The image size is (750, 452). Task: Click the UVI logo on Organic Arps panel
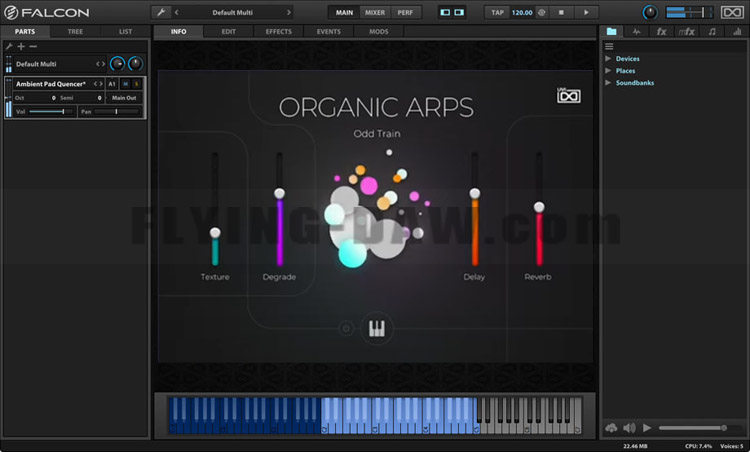(x=568, y=95)
